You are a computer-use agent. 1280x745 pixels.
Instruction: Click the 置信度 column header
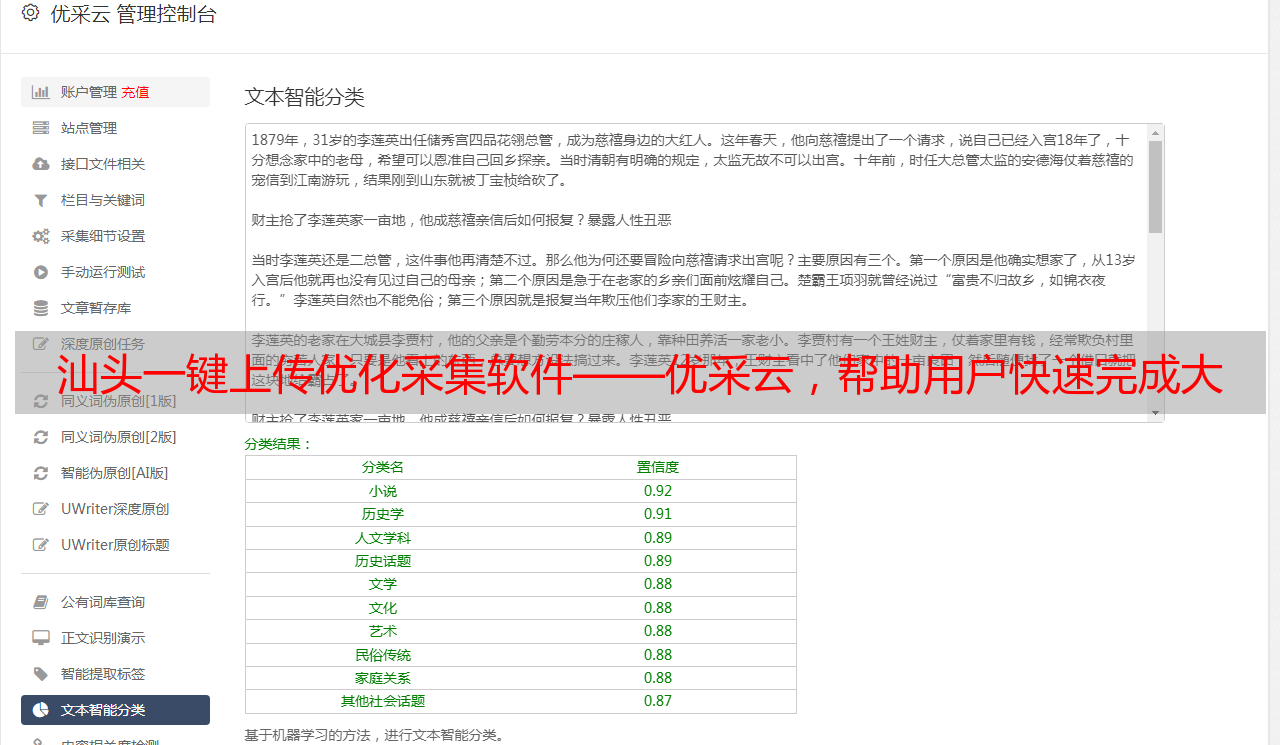[x=658, y=467]
